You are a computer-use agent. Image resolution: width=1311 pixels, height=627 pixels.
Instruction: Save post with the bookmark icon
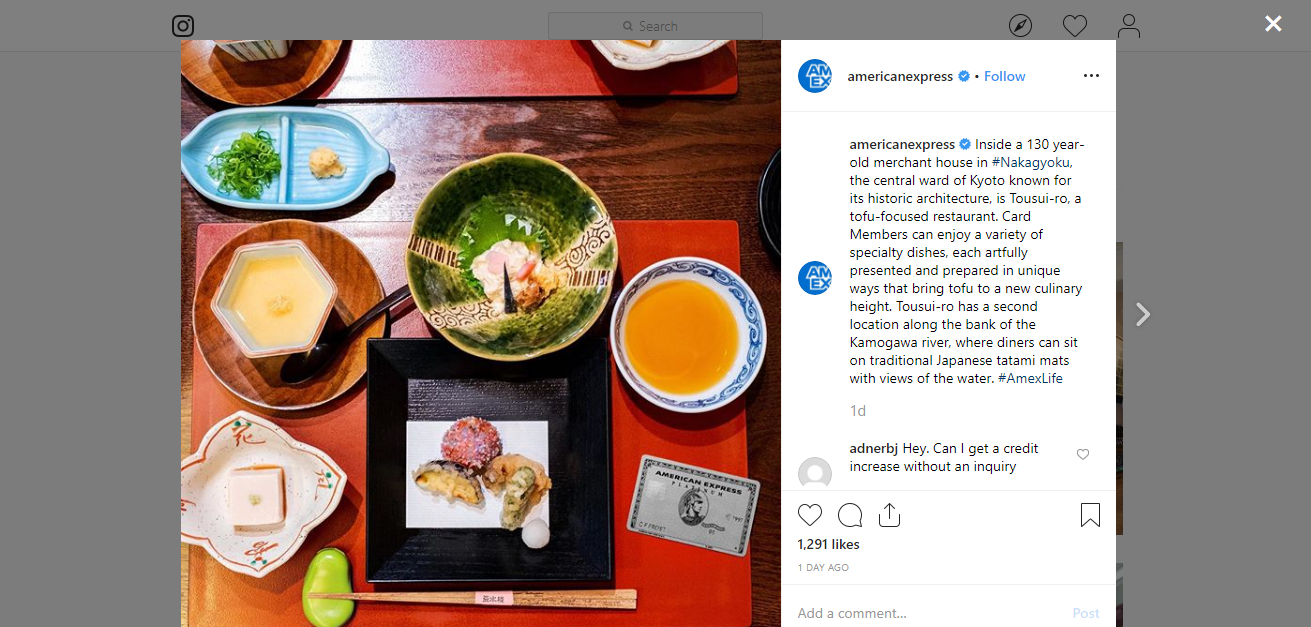(1090, 515)
